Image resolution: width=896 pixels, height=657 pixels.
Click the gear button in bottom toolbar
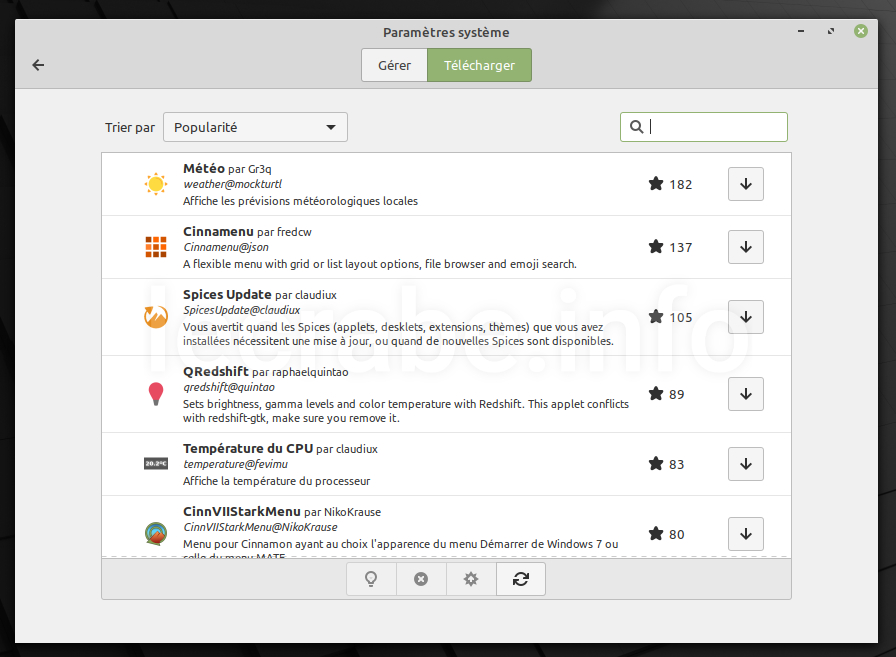471,579
